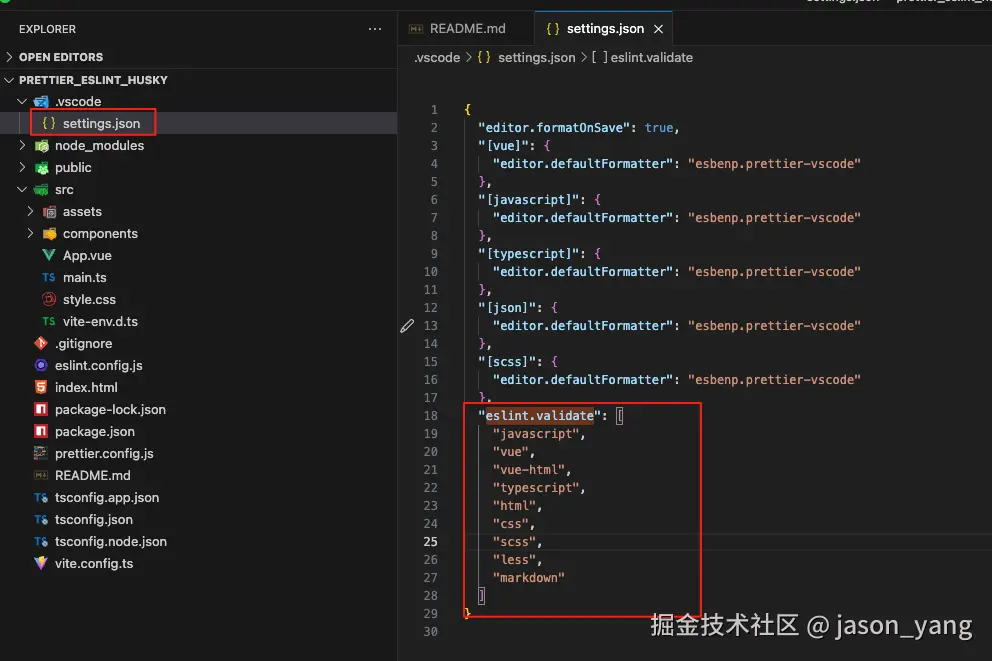Viewport: 992px width, 661px height.
Task: Click the npm icon beside package.json
Action: [x=41, y=431]
